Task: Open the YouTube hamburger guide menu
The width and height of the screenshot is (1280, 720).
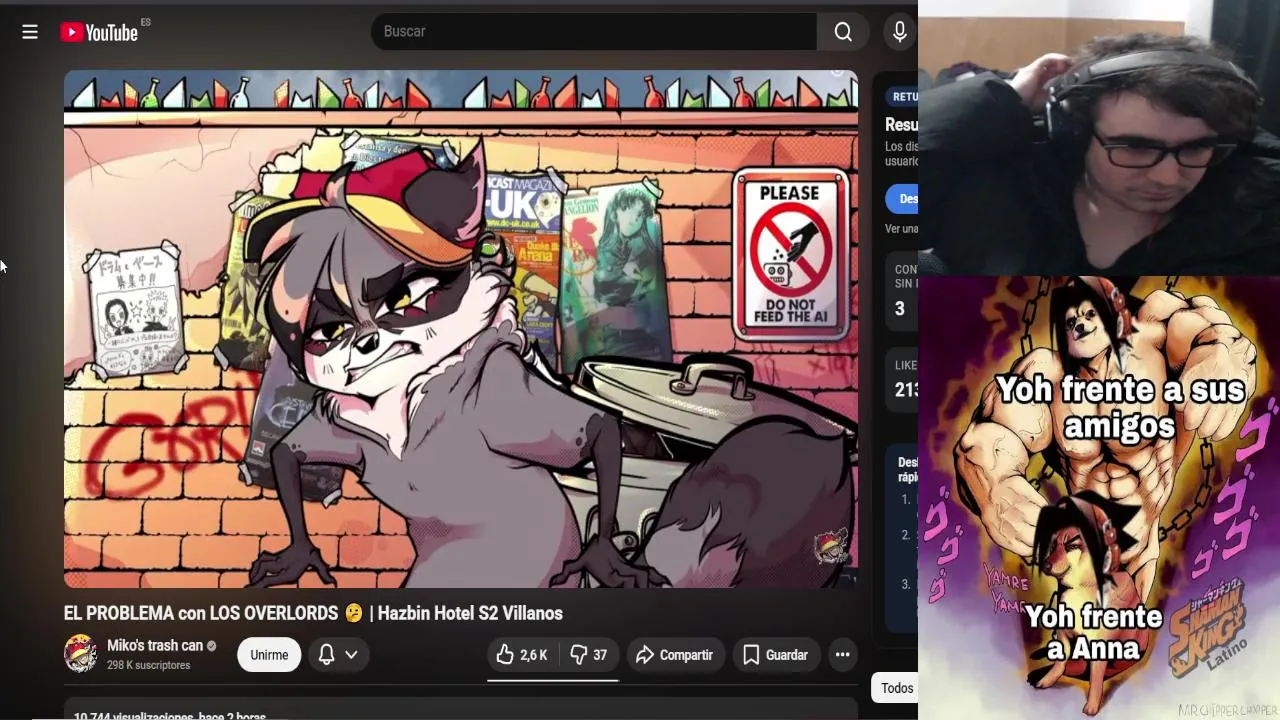Action: point(30,32)
